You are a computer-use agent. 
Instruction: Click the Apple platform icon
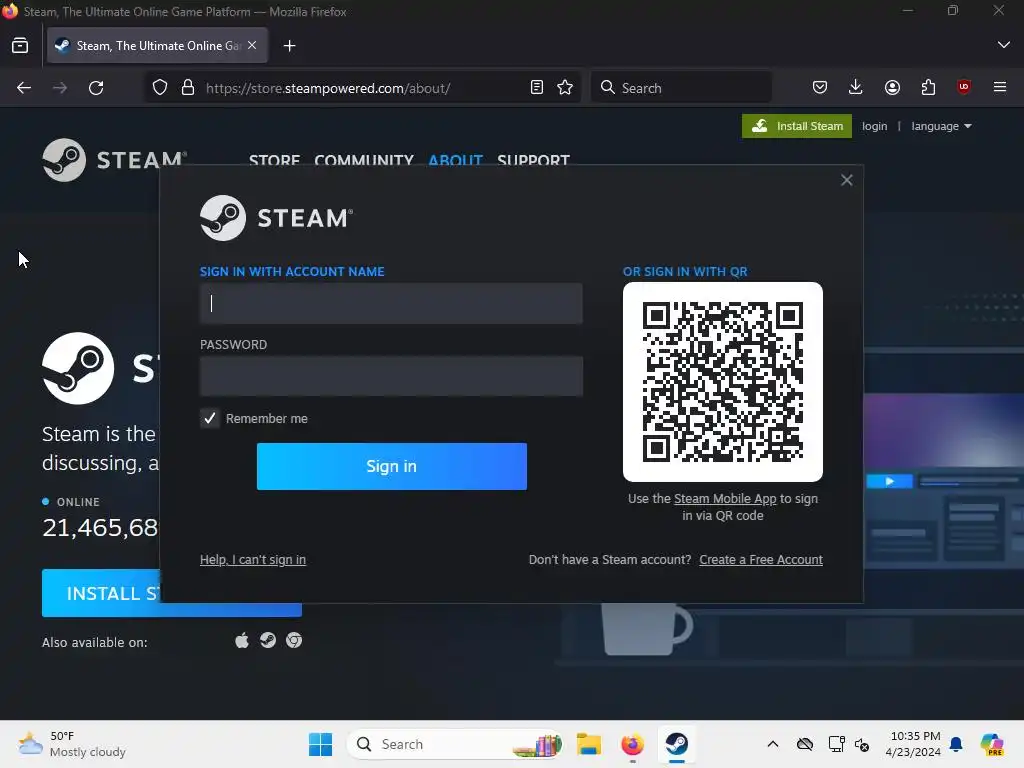coord(242,641)
